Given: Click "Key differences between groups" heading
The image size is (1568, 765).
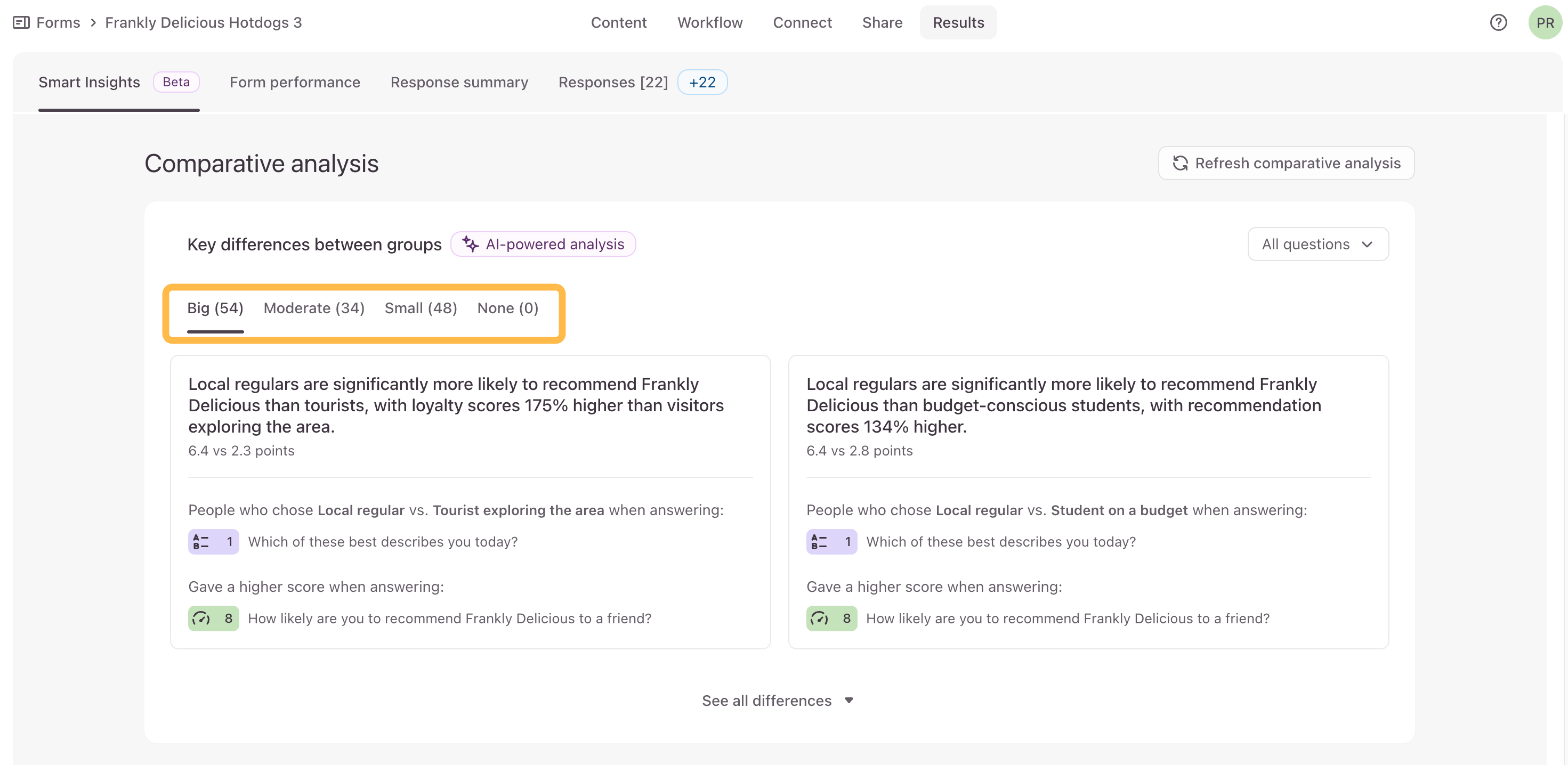Looking at the screenshot, I should tap(314, 245).
